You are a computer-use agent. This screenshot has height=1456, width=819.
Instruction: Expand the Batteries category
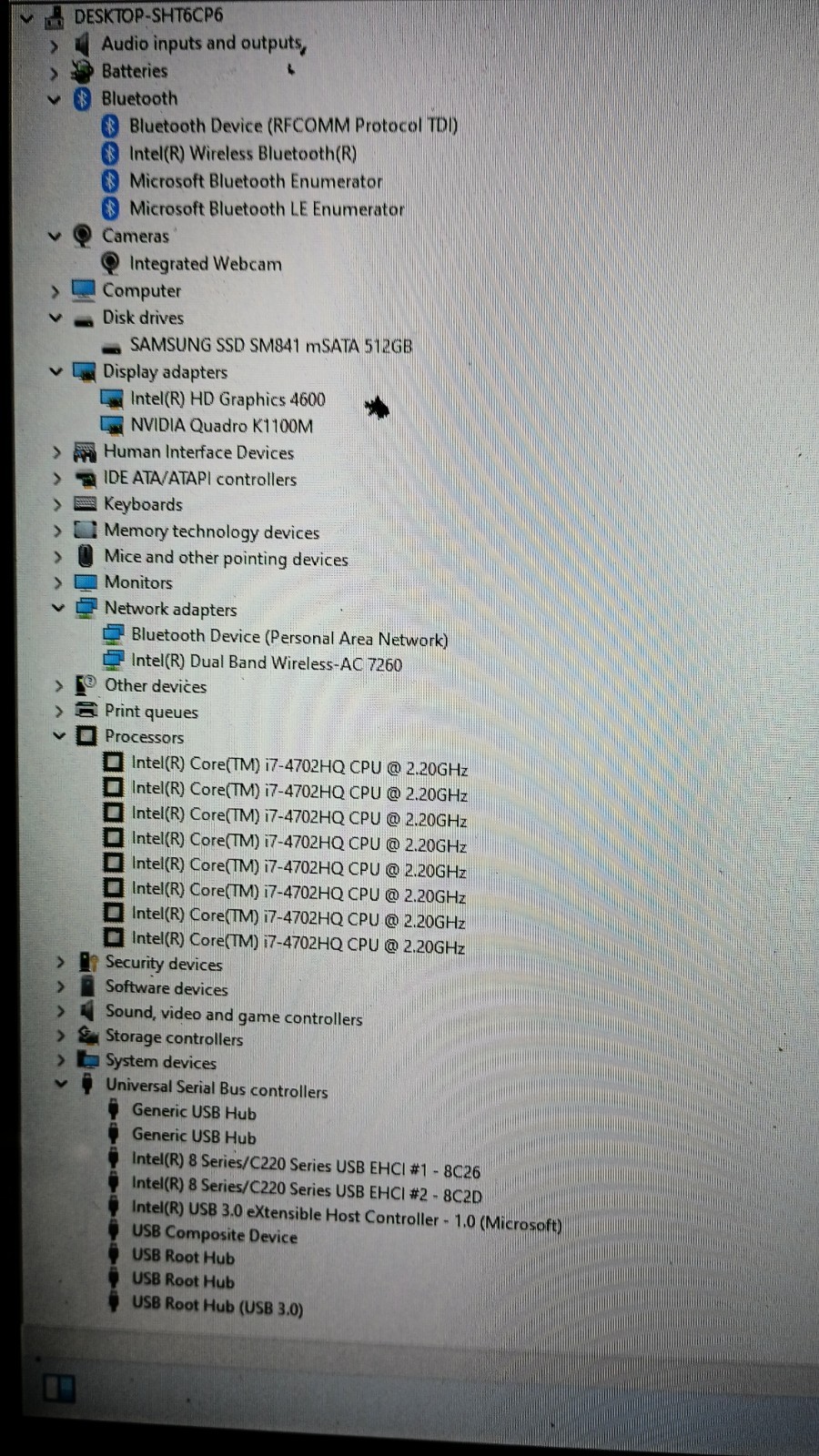tap(55, 72)
